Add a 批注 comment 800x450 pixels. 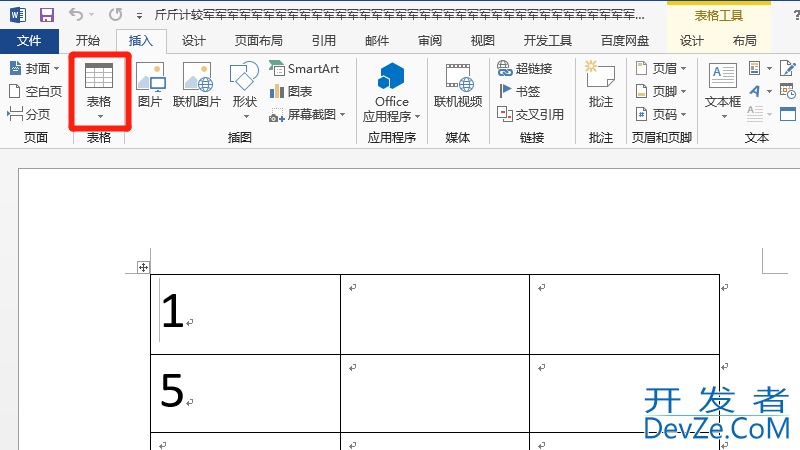601,85
